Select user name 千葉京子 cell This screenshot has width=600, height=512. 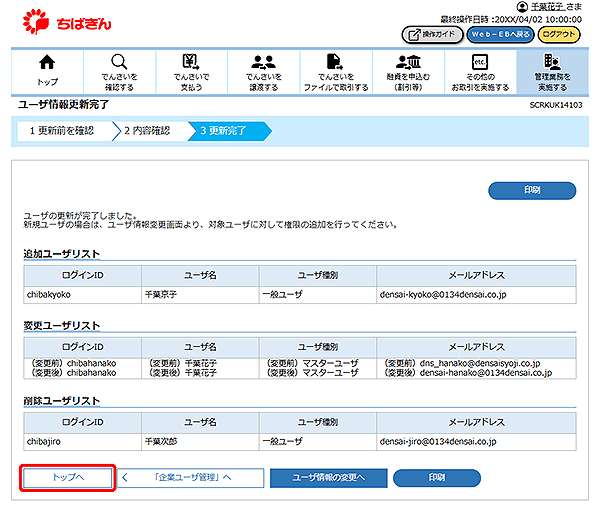pyautogui.click(x=200, y=295)
